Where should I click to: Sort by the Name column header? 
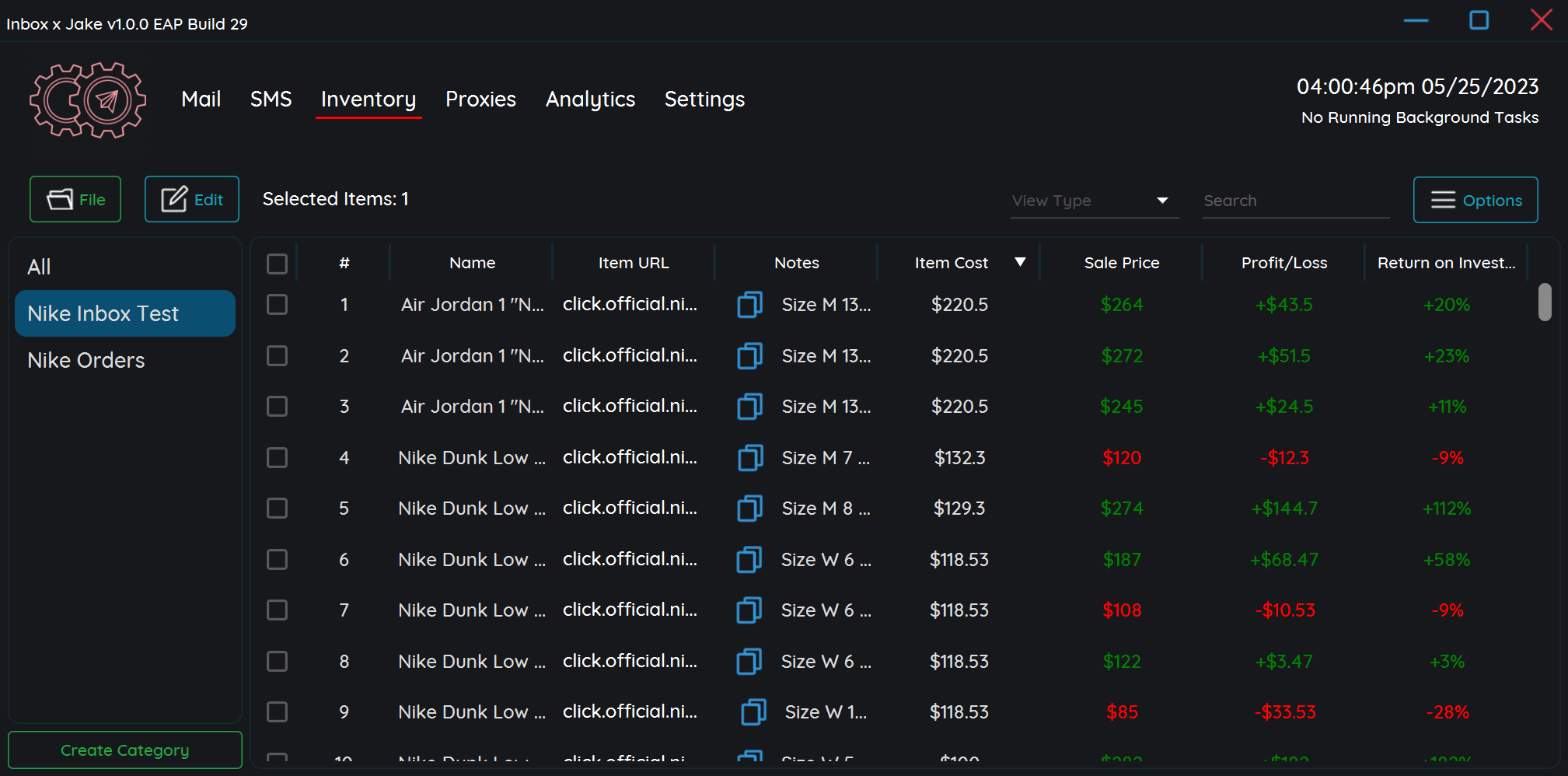click(x=472, y=263)
